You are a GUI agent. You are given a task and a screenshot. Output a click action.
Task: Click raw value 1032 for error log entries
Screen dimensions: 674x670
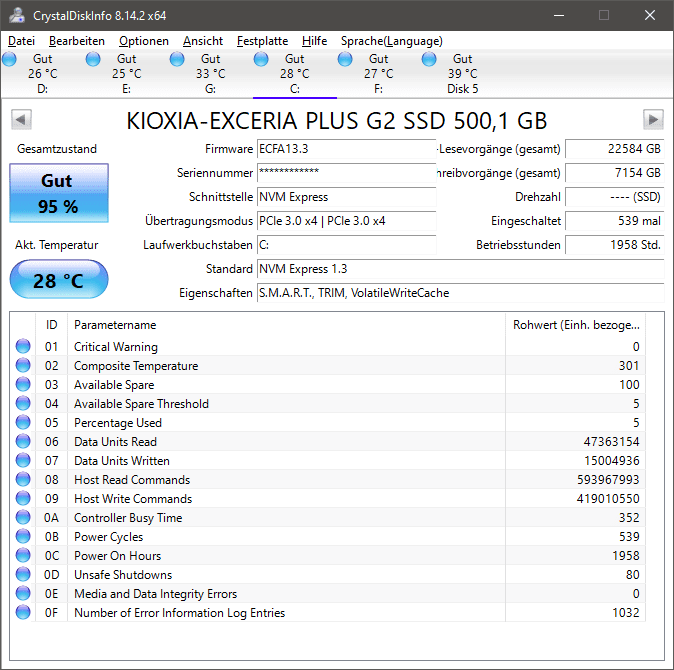(x=626, y=613)
